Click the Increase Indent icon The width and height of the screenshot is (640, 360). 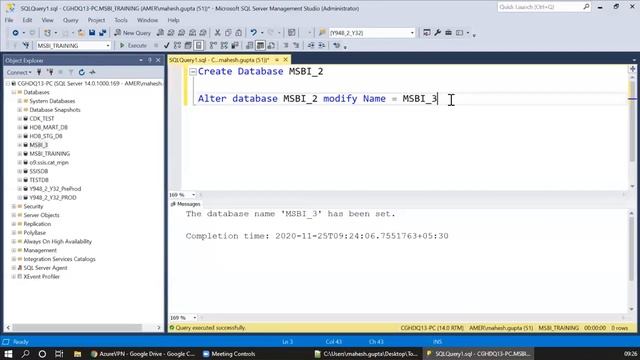(322, 45)
